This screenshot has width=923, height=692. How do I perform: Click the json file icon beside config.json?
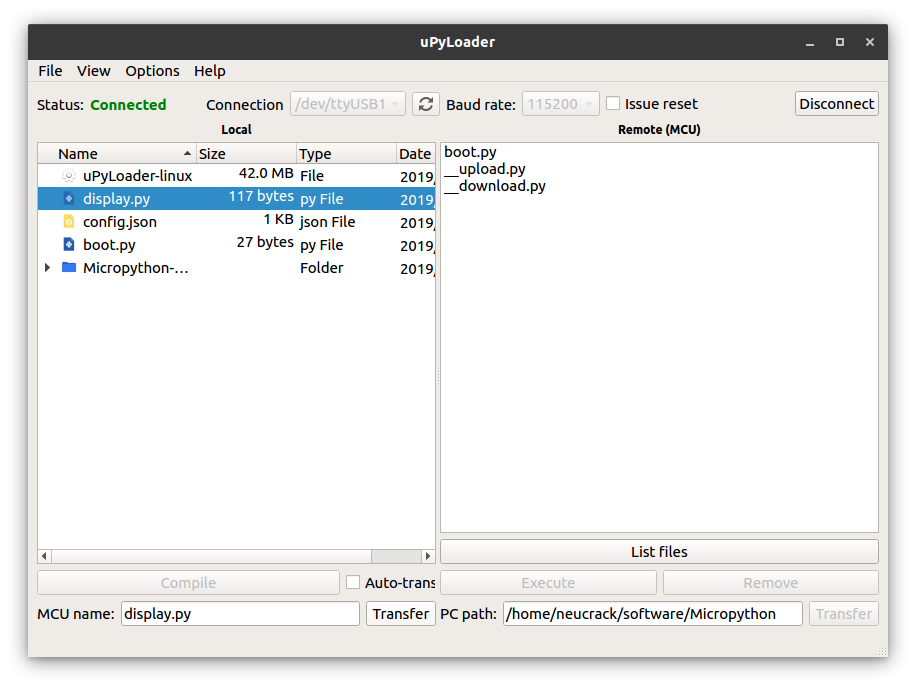click(x=67, y=221)
